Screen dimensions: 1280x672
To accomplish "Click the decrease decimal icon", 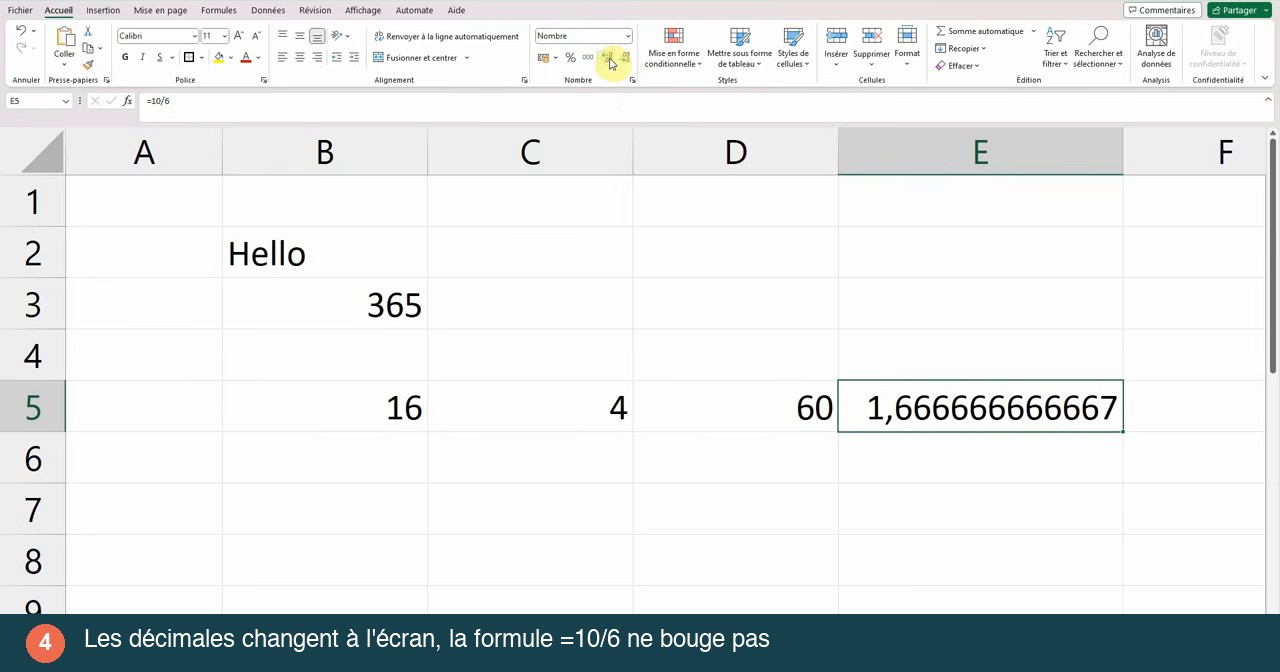I will 625,58.
